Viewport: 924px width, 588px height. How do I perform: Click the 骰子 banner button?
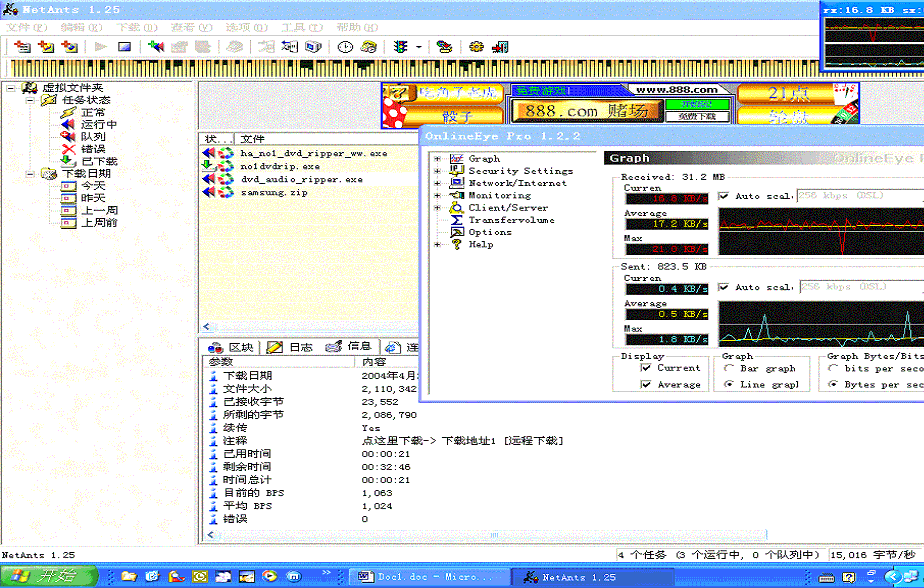click(x=458, y=115)
